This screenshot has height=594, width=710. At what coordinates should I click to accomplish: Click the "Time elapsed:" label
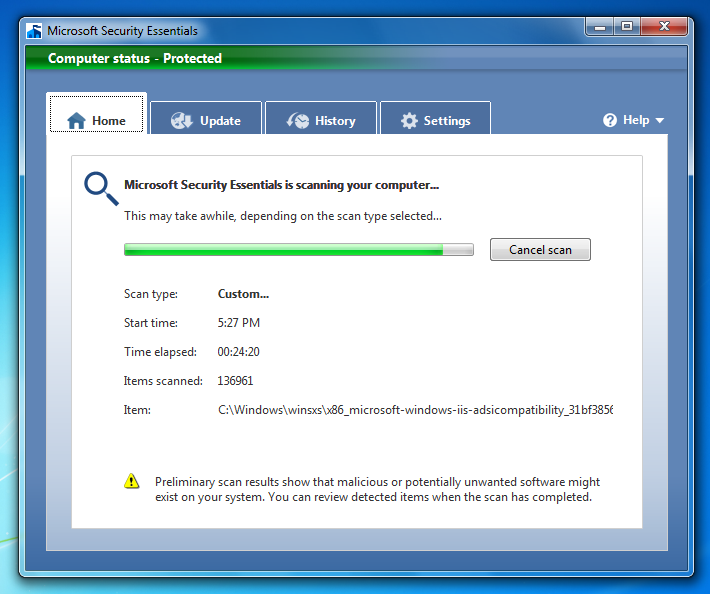(x=160, y=352)
